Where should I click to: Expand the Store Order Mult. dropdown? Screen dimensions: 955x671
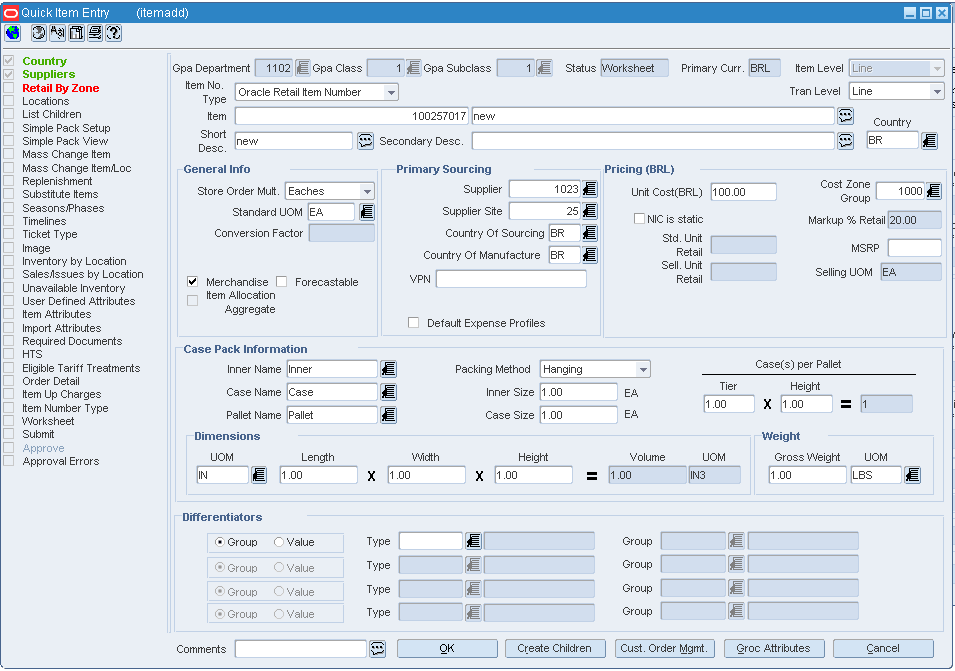click(x=367, y=191)
